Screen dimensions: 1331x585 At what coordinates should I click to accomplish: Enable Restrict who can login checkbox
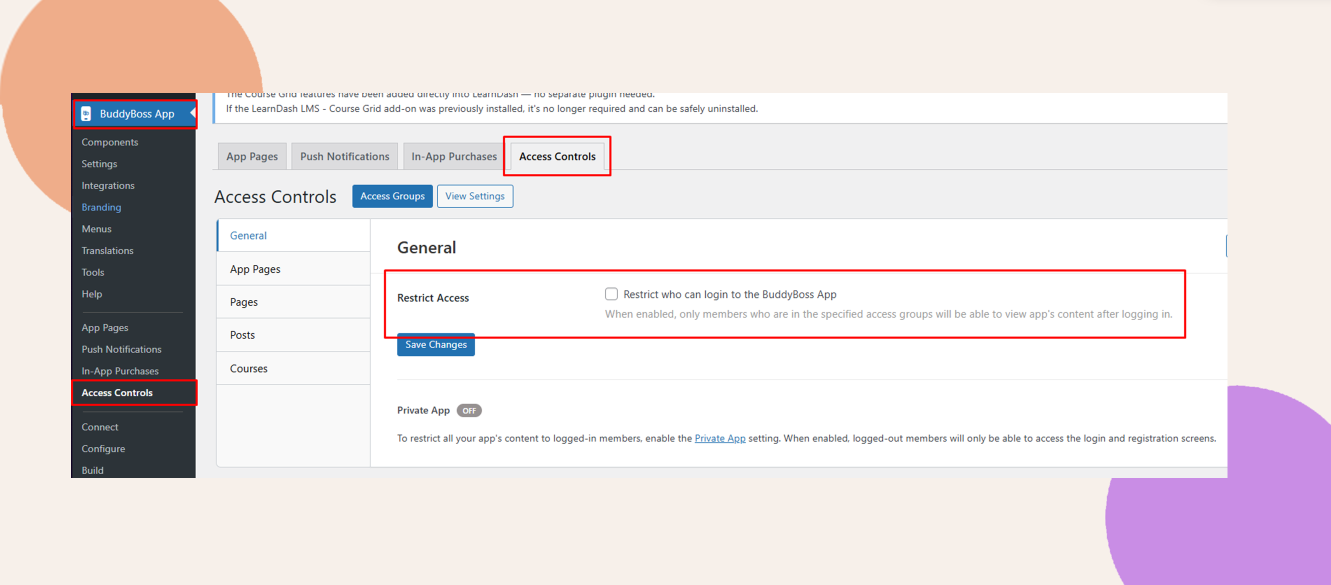click(x=611, y=294)
